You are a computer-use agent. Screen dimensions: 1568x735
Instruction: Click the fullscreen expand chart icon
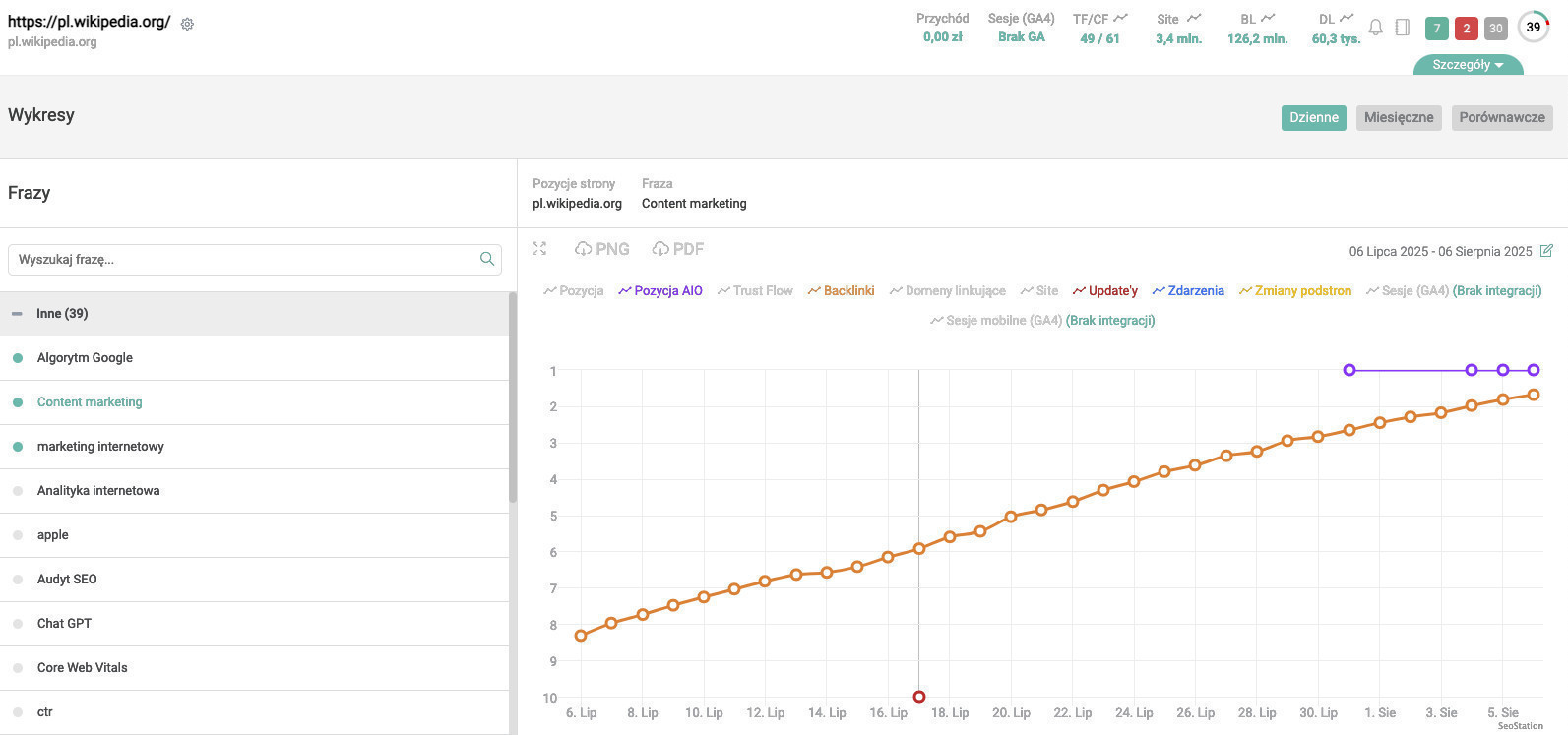pos(539,249)
